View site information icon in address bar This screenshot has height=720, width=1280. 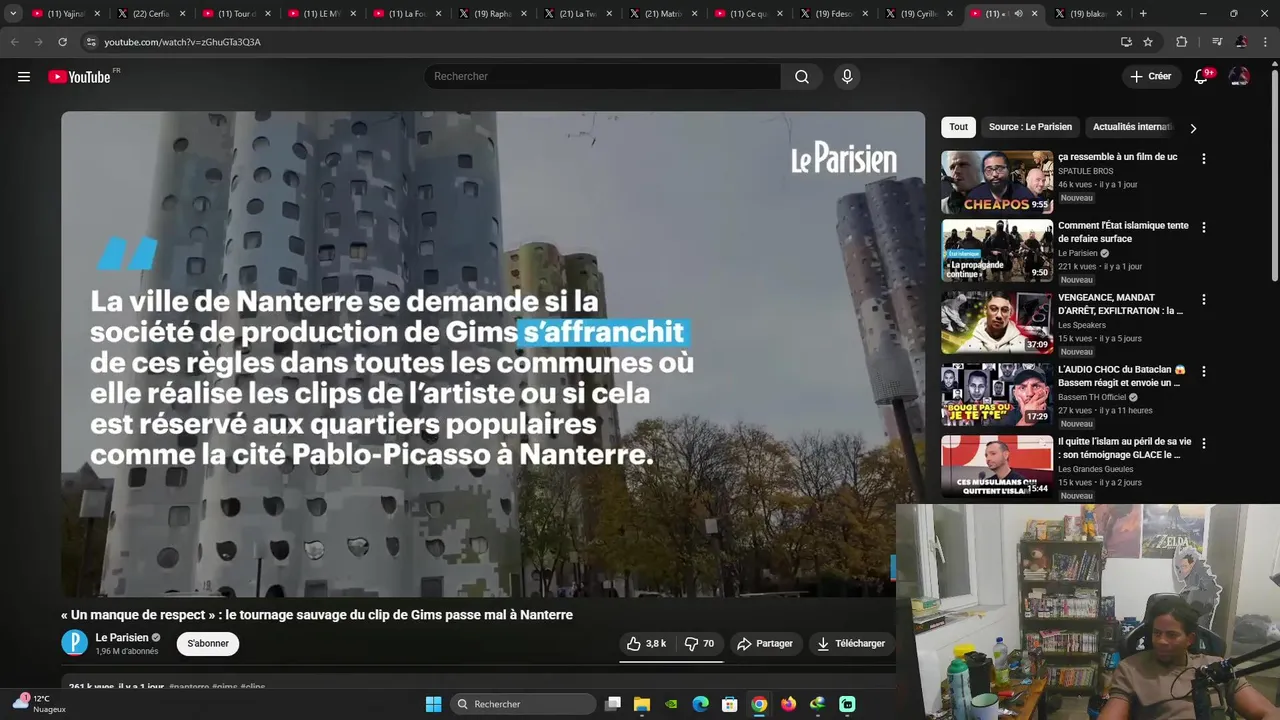click(x=91, y=42)
